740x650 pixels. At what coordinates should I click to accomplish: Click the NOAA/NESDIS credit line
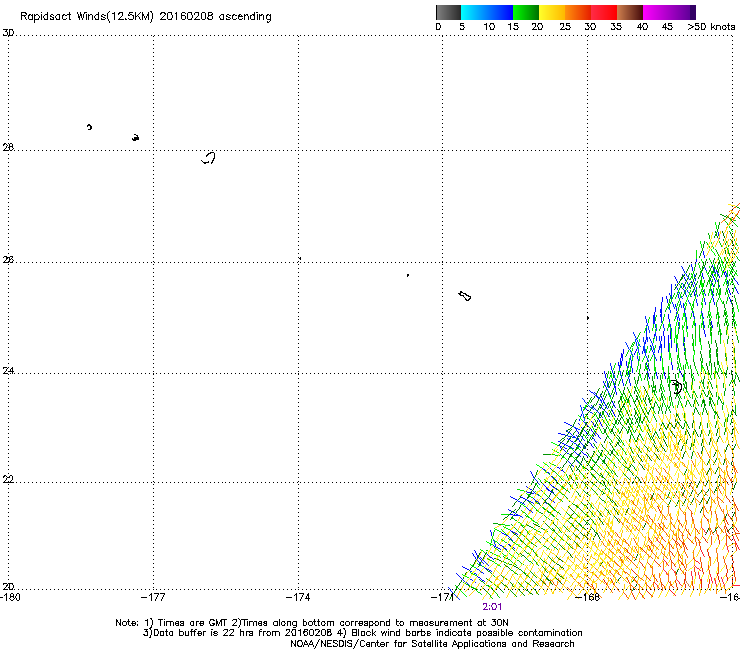tap(432, 644)
